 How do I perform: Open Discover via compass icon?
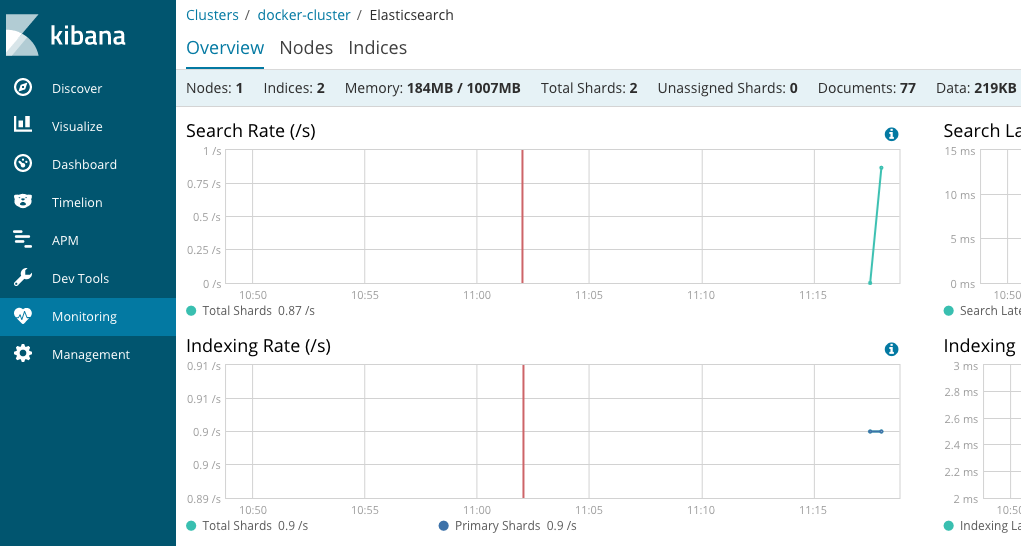coord(23,87)
